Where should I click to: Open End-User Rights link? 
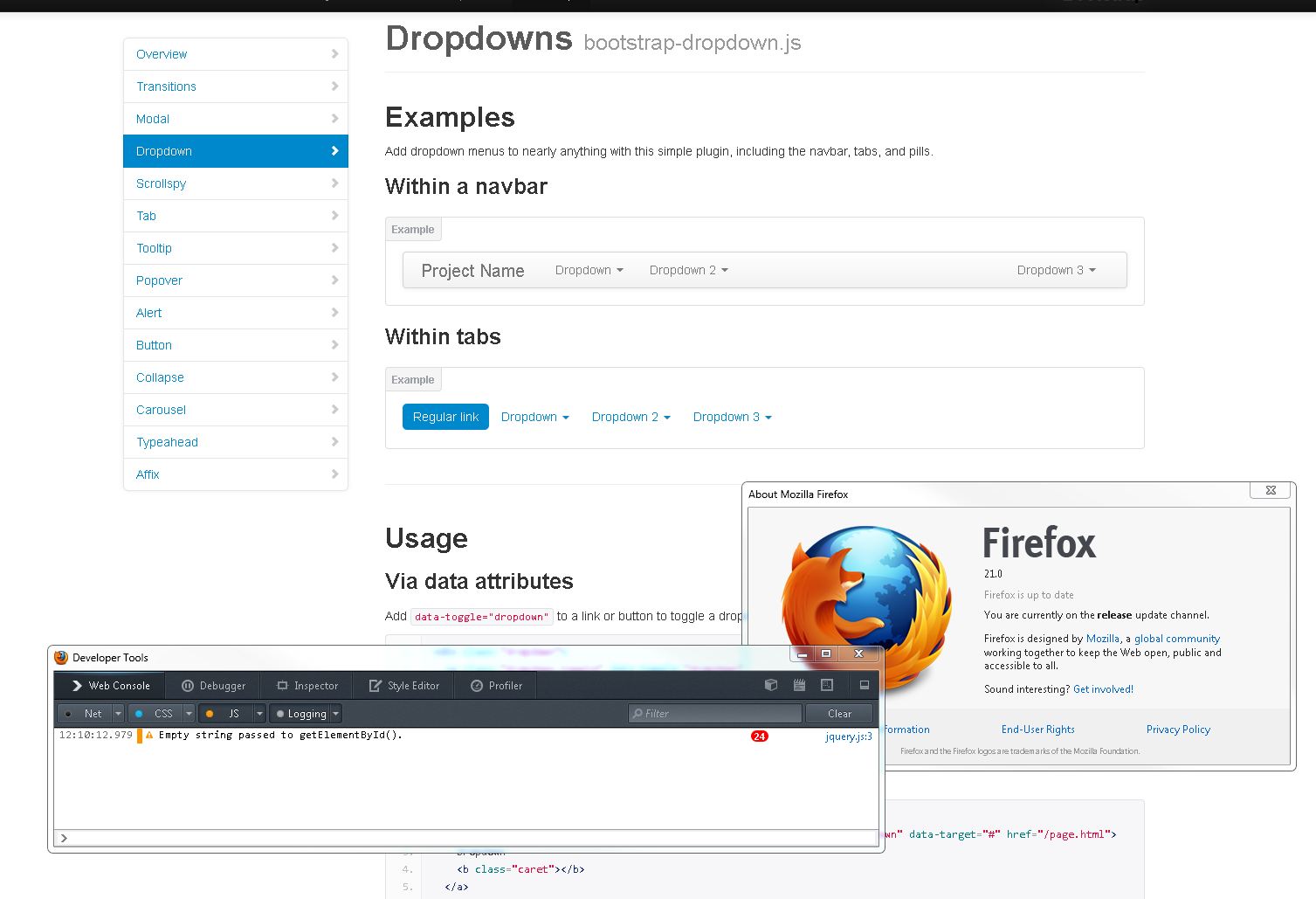[x=1038, y=730]
